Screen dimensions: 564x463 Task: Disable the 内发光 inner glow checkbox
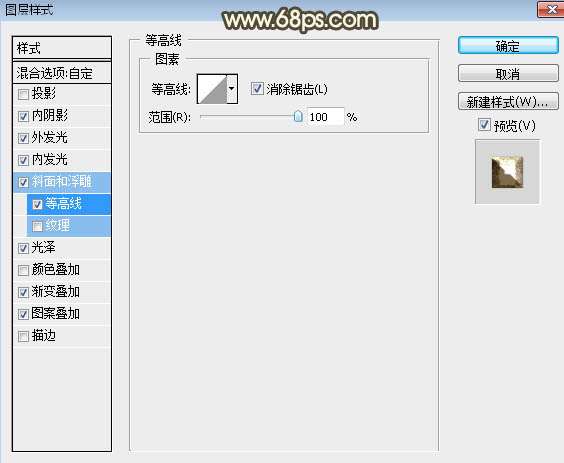tap(23, 160)
